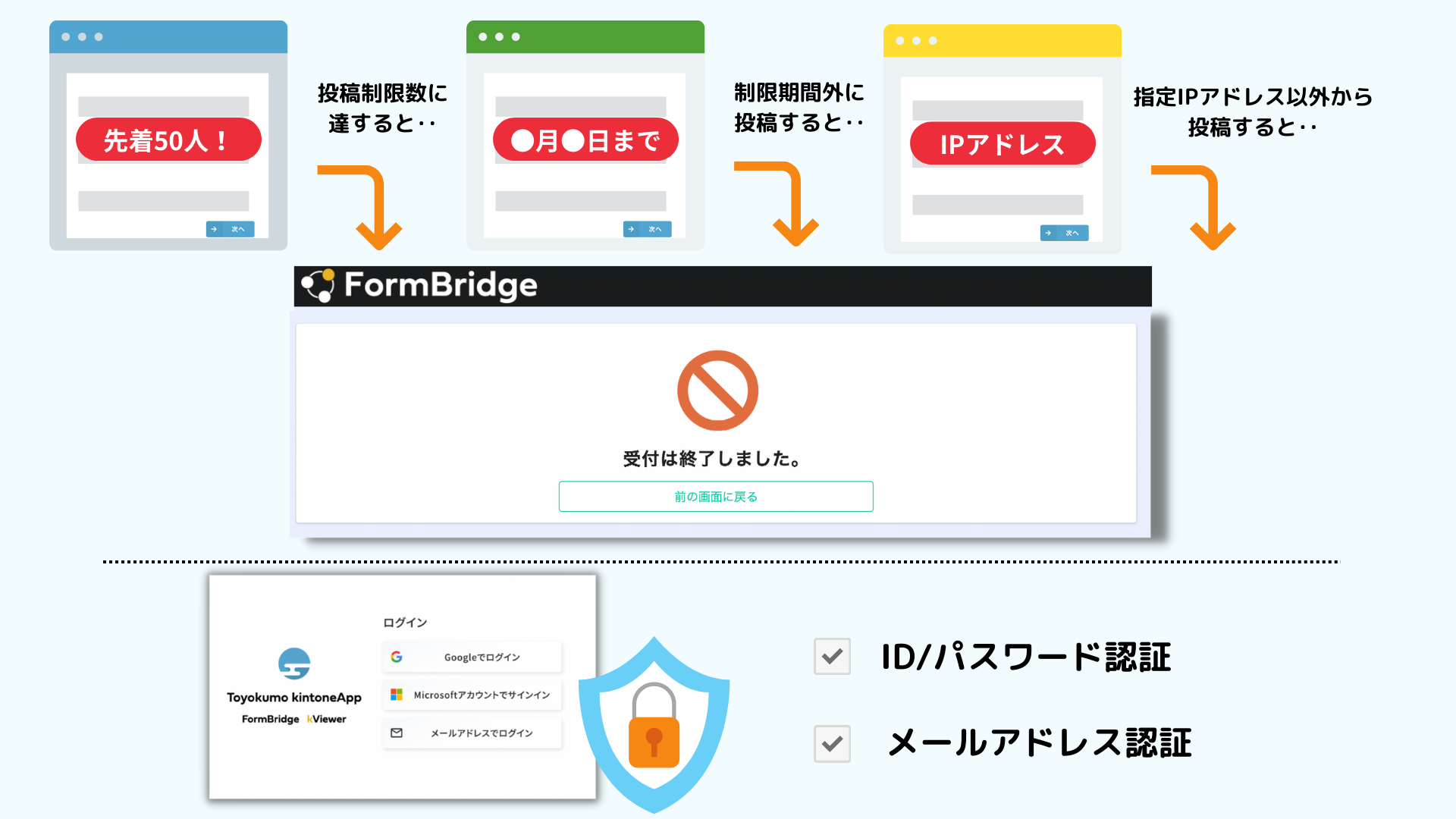Click the FormBridge logo icon
The image size is (1456, 819).
[x=318, y=286]
